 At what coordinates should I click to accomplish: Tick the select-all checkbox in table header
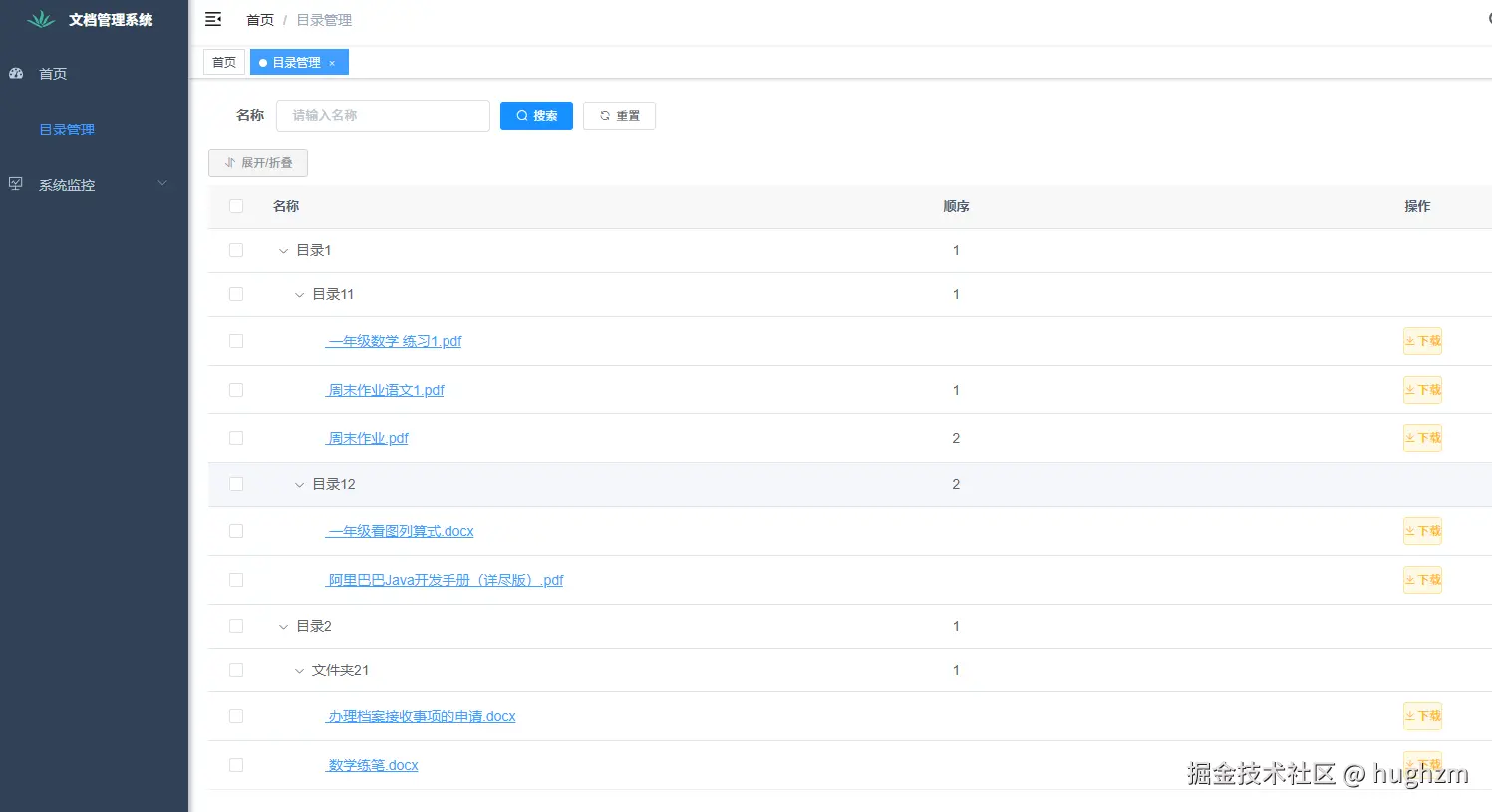pyautogui.click(x=236, y=206)
